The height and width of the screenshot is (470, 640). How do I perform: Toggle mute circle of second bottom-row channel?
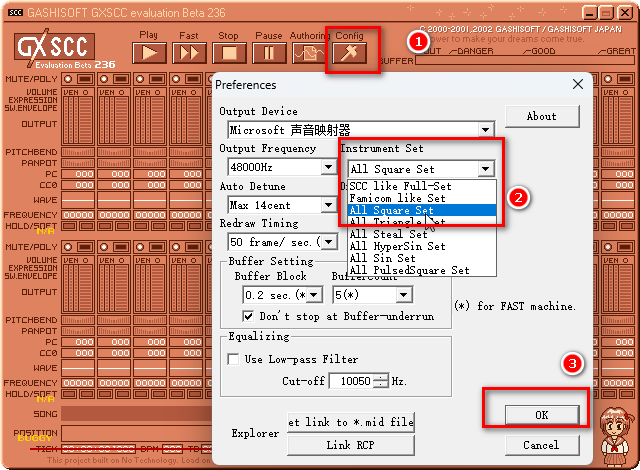click(x=104, y=247)
